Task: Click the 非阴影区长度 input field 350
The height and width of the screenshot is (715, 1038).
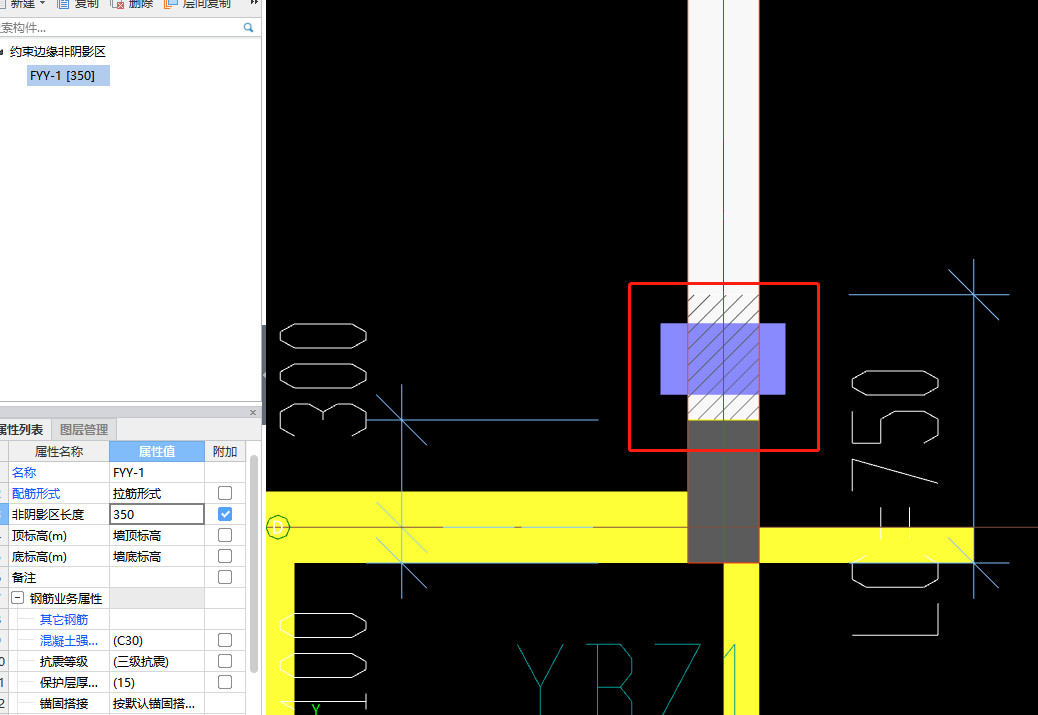Action: pos(157,514)
